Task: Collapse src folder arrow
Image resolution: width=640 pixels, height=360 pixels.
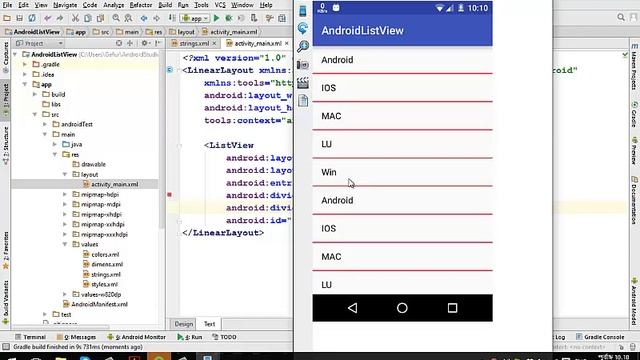Action: point(35,114)
